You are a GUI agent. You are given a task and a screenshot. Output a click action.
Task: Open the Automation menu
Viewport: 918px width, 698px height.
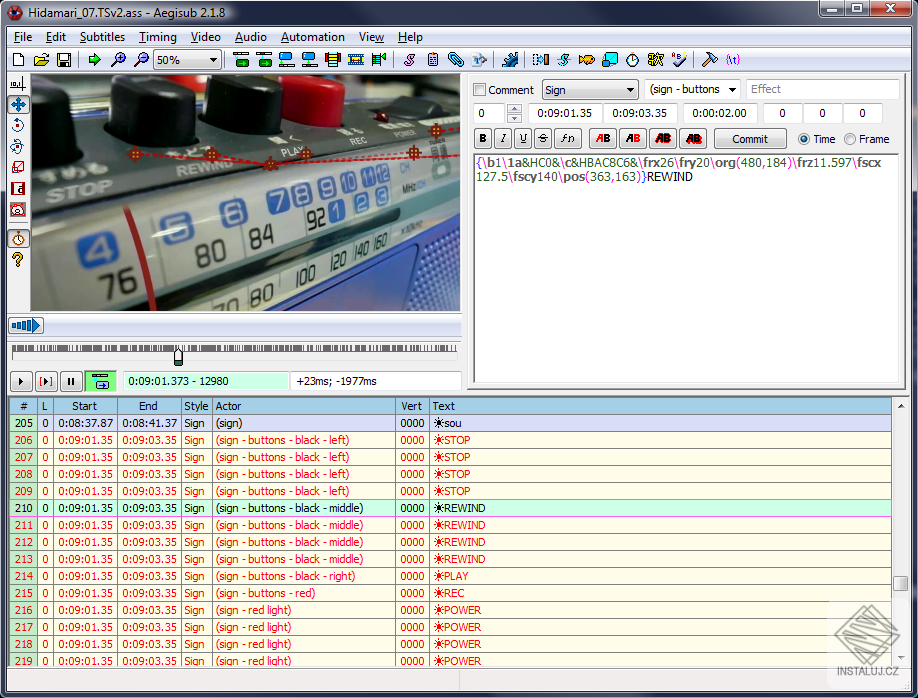[312, 37]
